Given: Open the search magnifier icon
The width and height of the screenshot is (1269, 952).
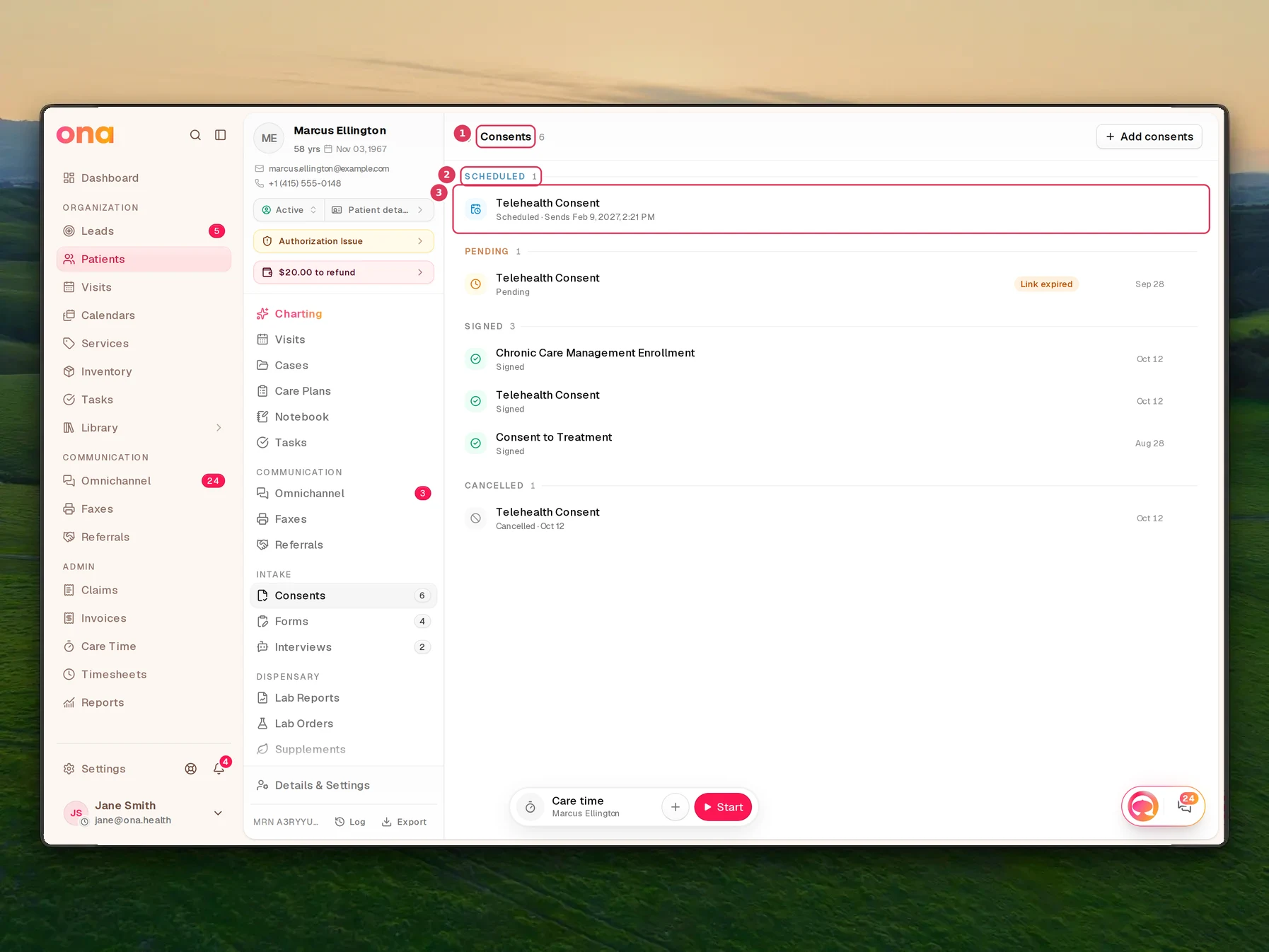Looking at the screenshot, I should coord(195,135).
